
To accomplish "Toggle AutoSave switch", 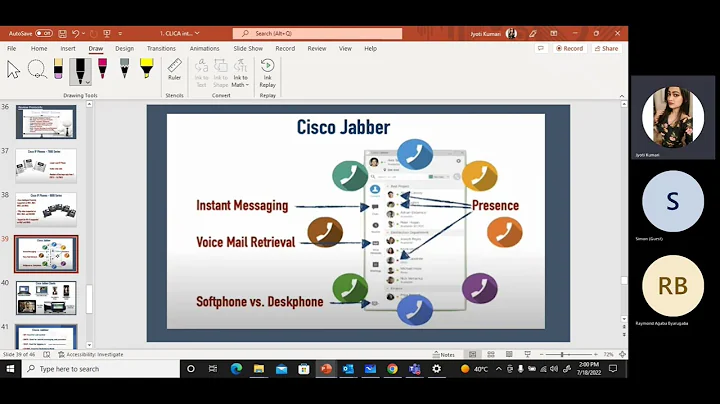I will coord(44,34).
